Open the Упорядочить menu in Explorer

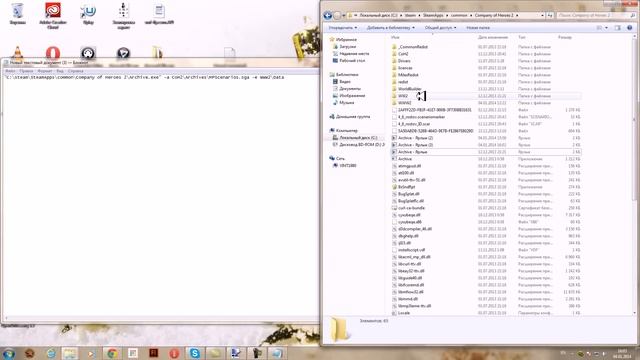(342, 28)
